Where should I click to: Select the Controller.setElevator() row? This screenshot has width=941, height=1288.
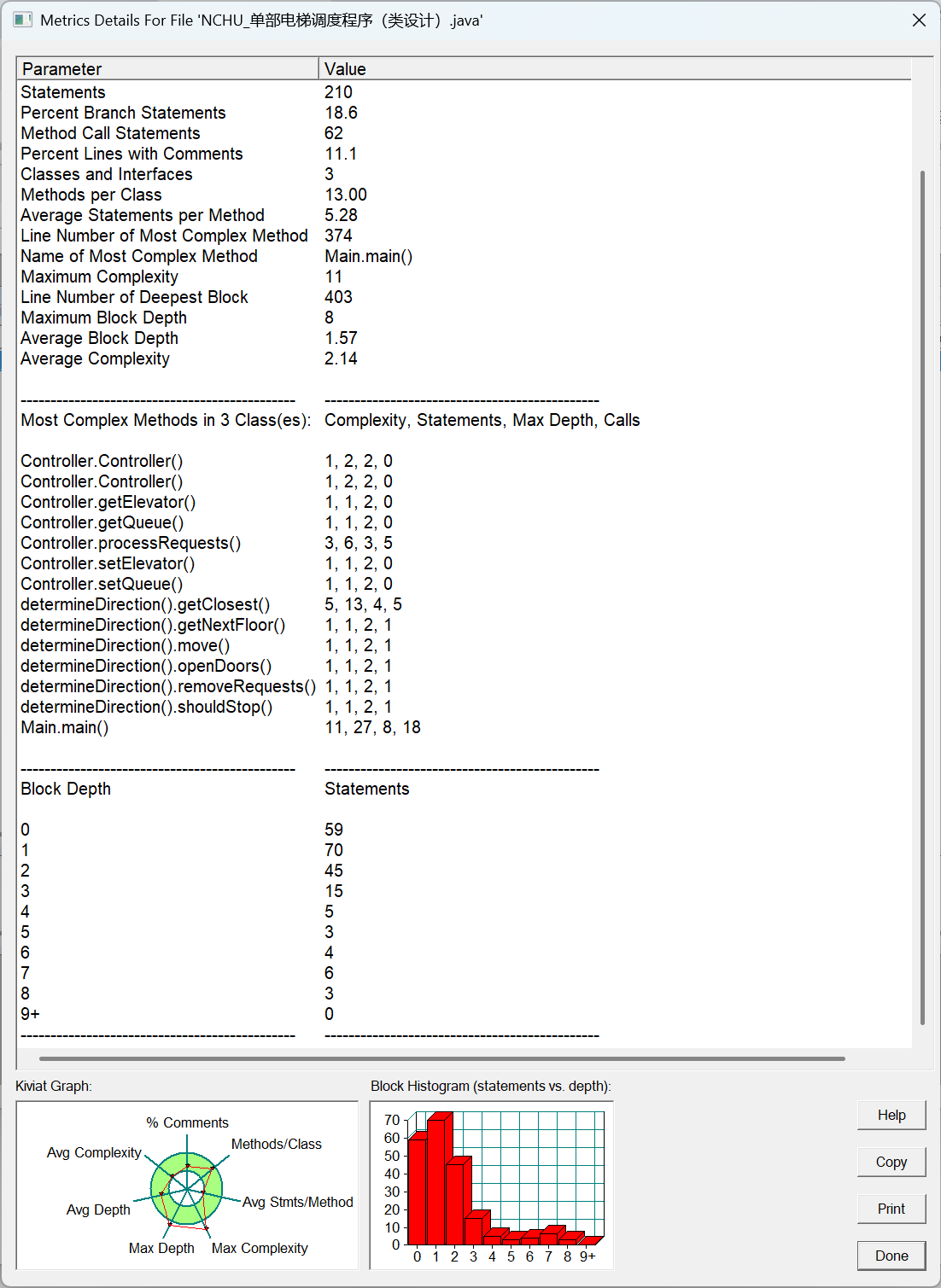click(x=464, y=563)
